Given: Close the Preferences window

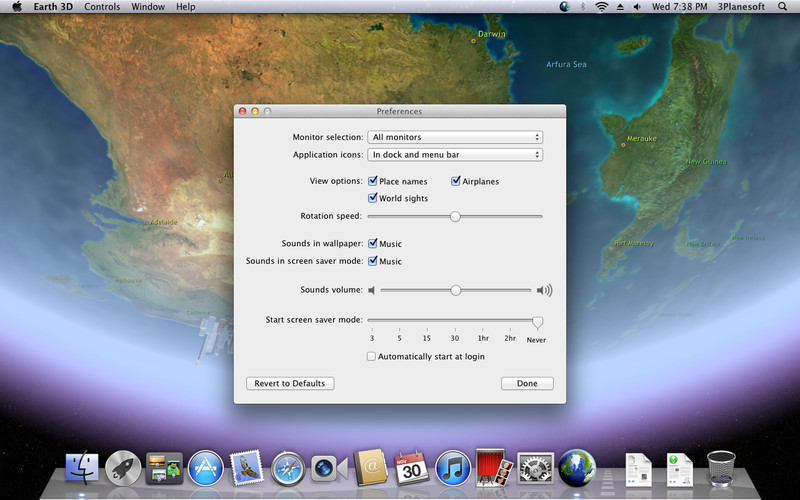Looking at the screenshot, I should [x=242, y=111].
